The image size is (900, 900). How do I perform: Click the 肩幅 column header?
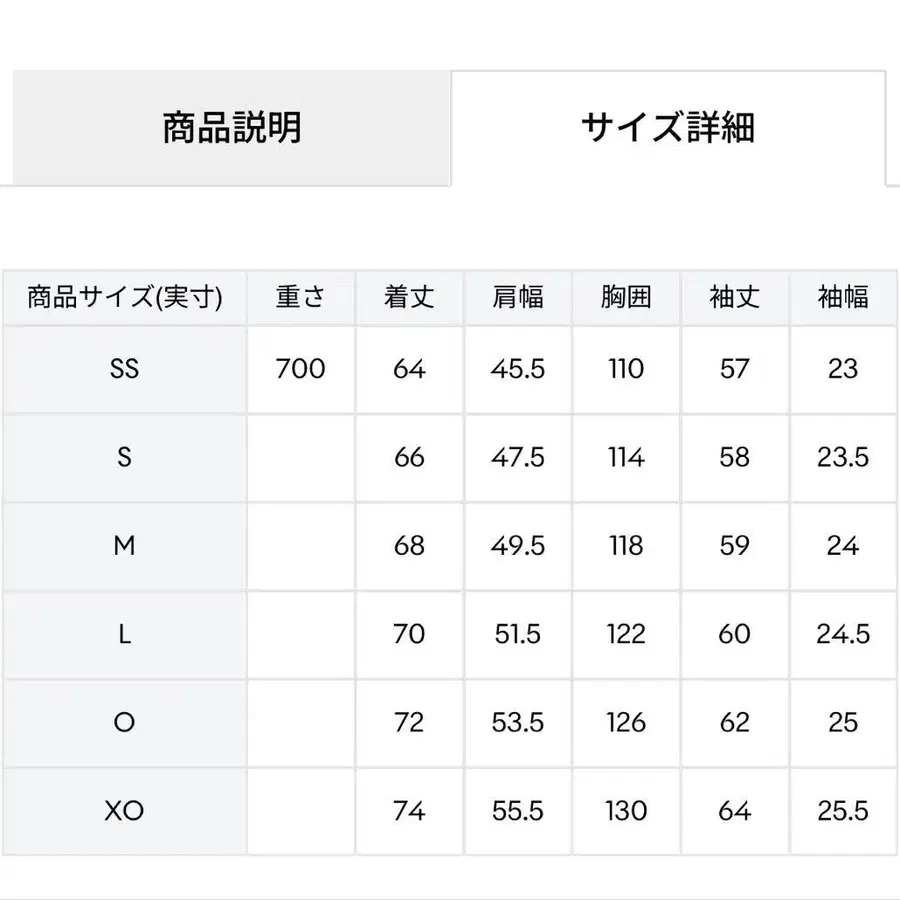click(517, 297)
